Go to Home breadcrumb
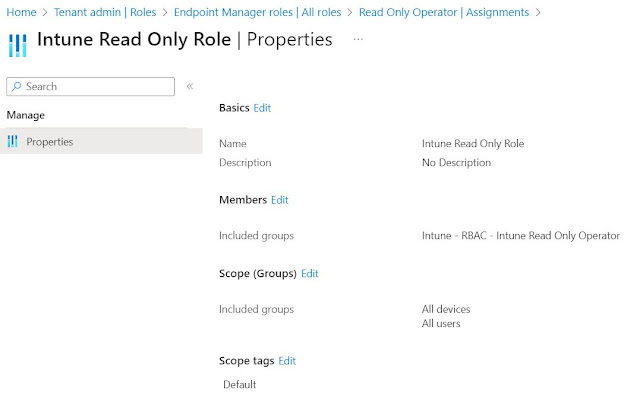 [21, 12]
